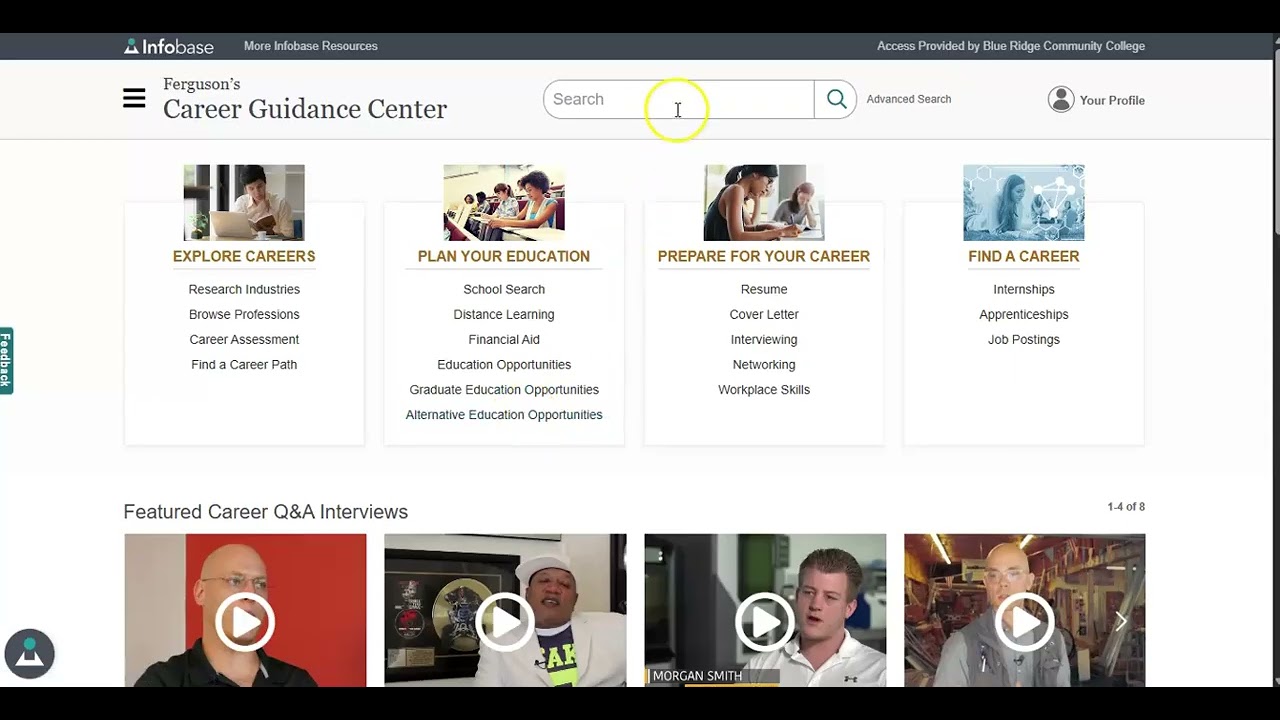The image size is (1280, 720).
Task: Click the Find a Career image thumbnail
Action: click(x=1024, y=203)
